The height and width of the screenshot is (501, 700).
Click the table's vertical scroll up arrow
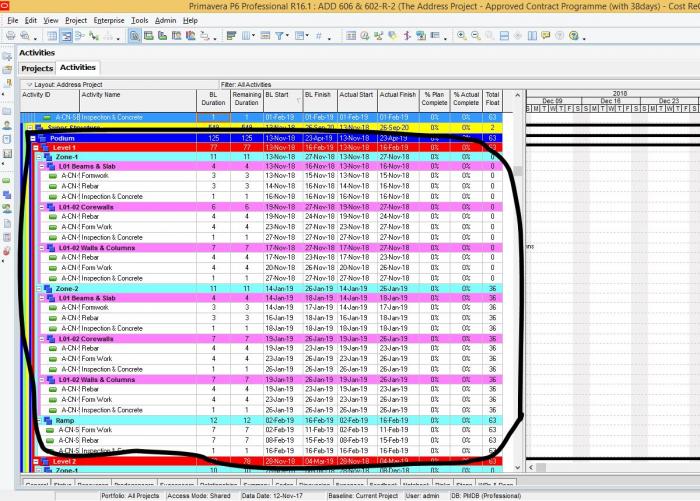point(517,95)
